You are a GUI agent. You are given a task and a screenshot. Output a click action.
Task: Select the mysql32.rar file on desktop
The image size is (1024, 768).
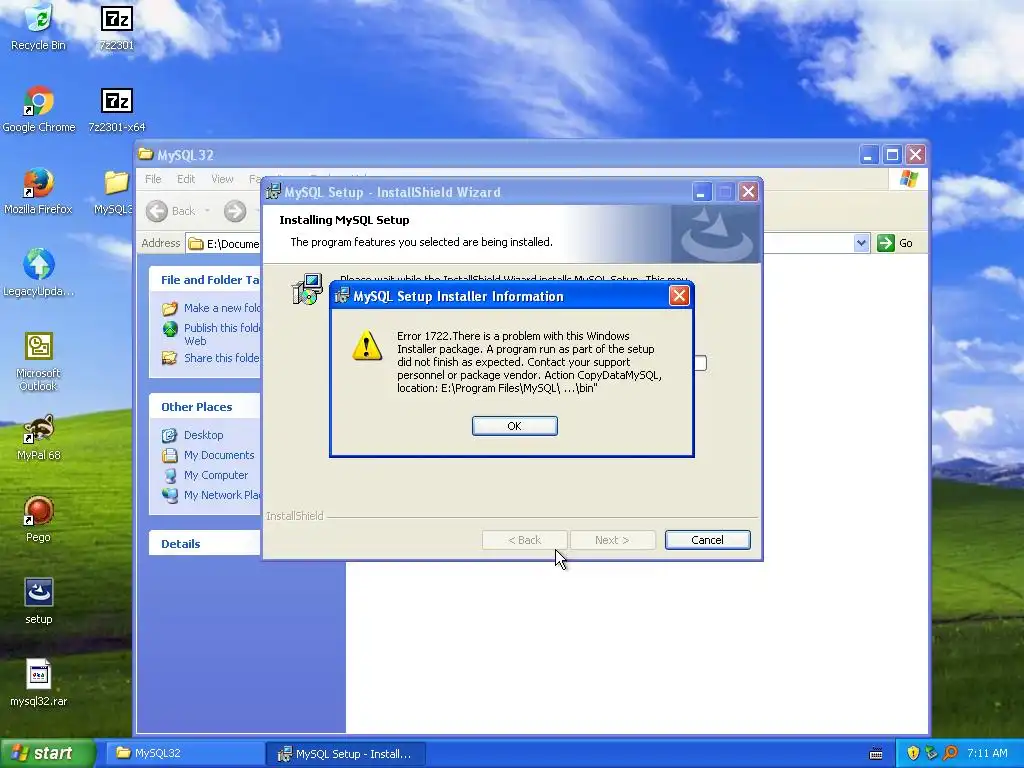[x=39, y=684]
